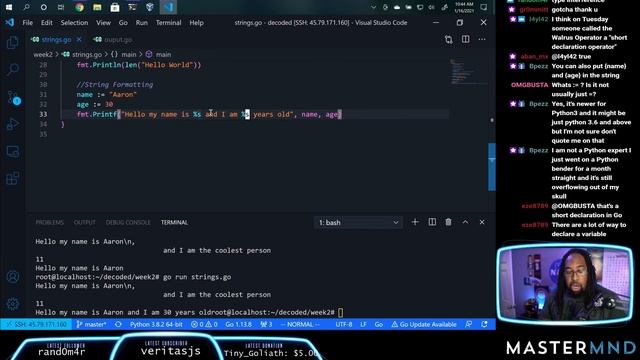Split the terminal panel
The width and height of the screenshot is (640, 360).
432,222
